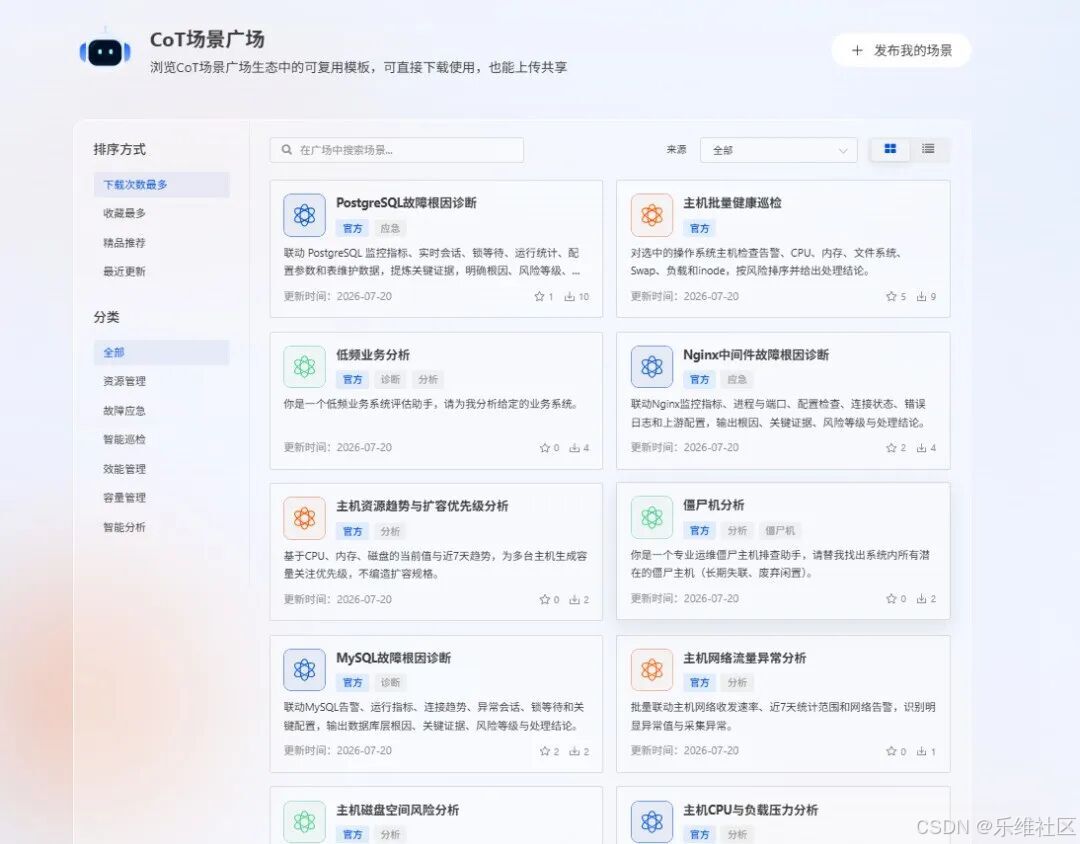Screen dimensions: 1080x844
Task: Switch to grid card view
Action: click(890, 149)
